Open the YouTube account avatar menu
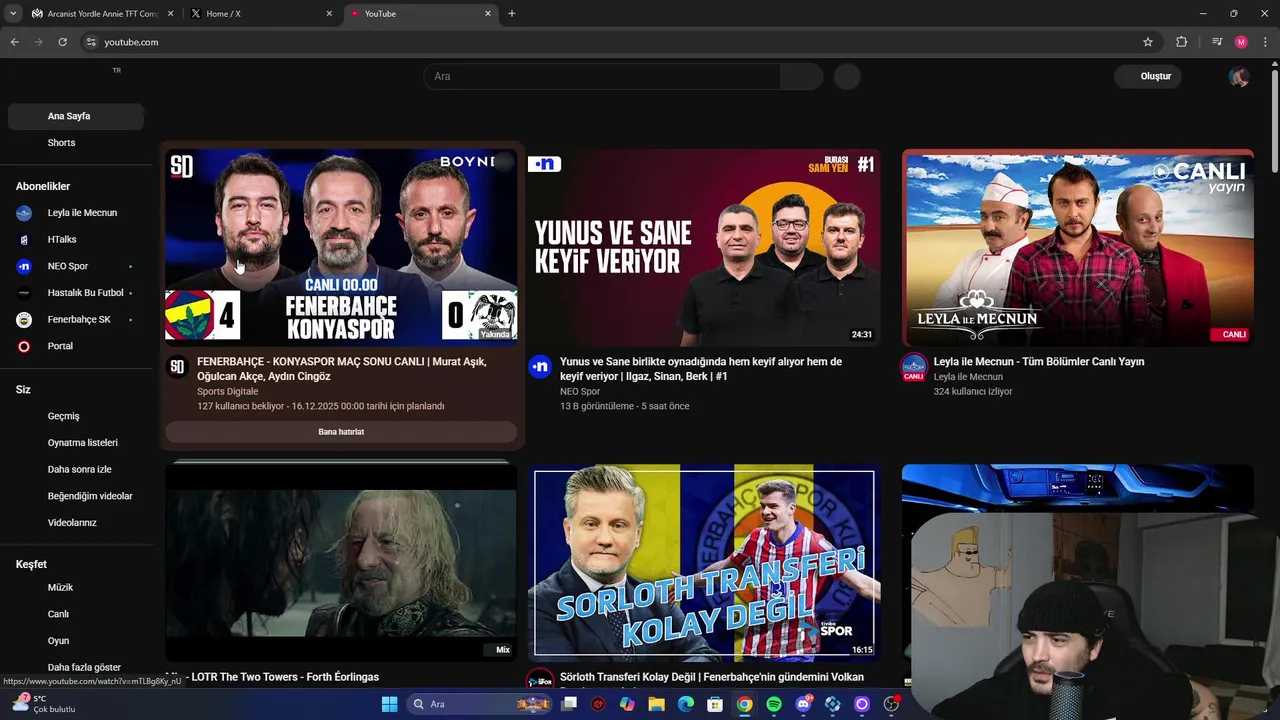 coord(1239,76)
